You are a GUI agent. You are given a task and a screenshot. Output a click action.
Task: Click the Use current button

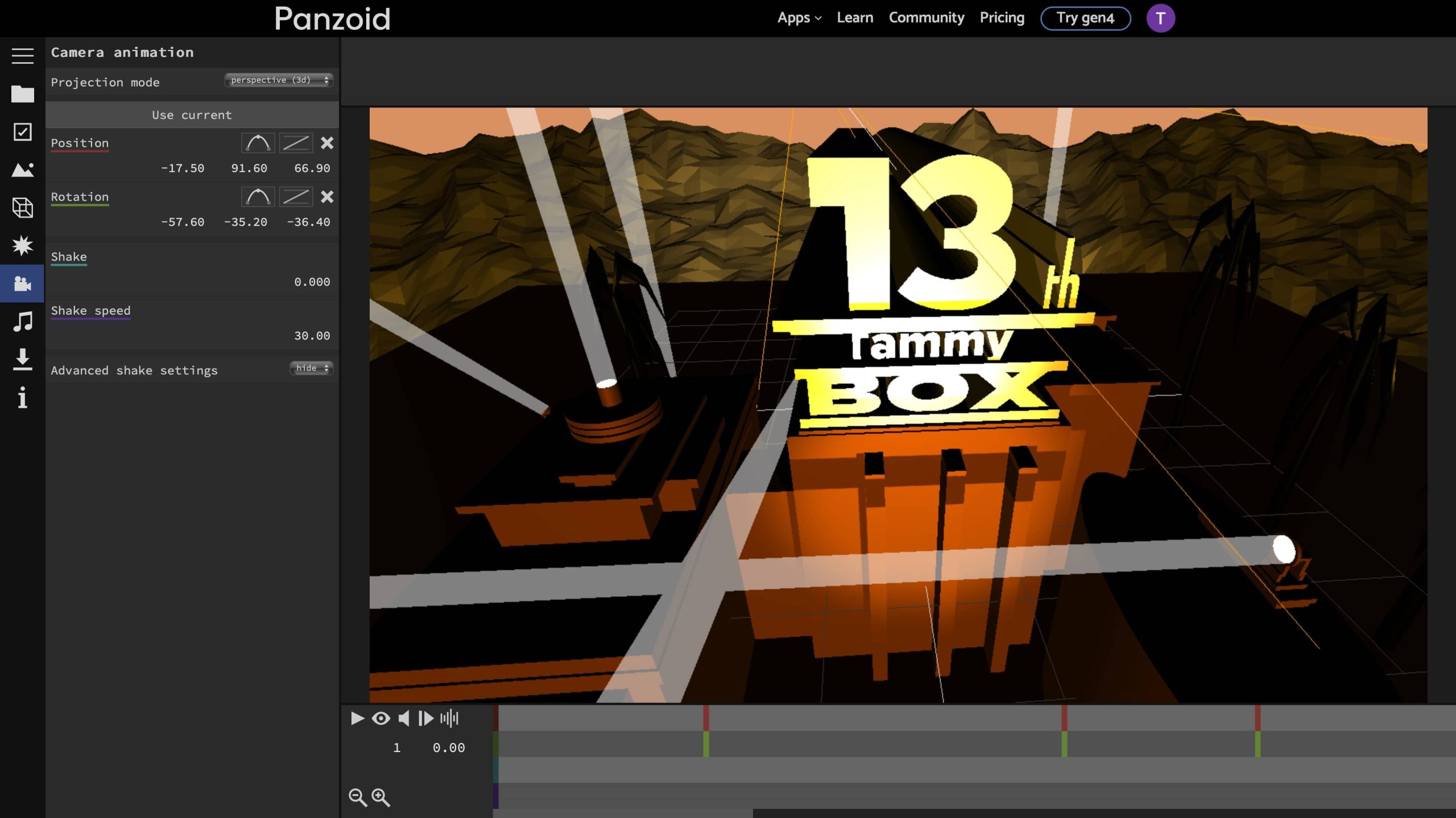[x=192, y=115]
